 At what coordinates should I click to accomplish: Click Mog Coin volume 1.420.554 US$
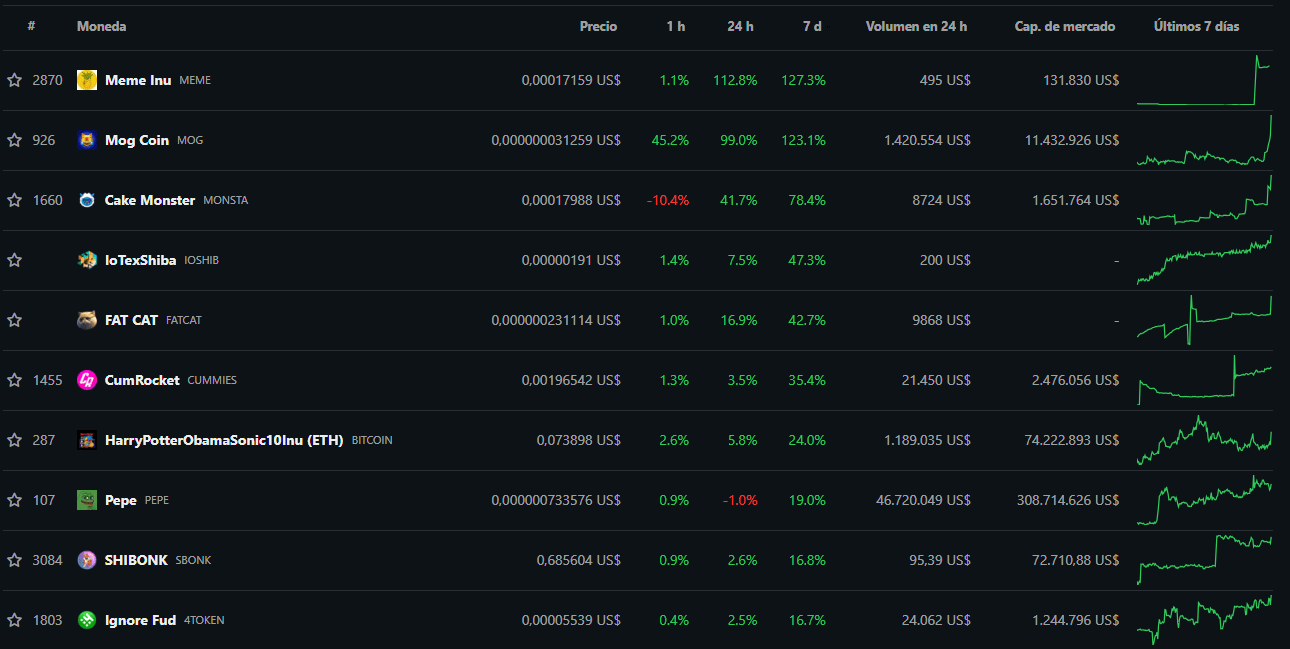927,140
